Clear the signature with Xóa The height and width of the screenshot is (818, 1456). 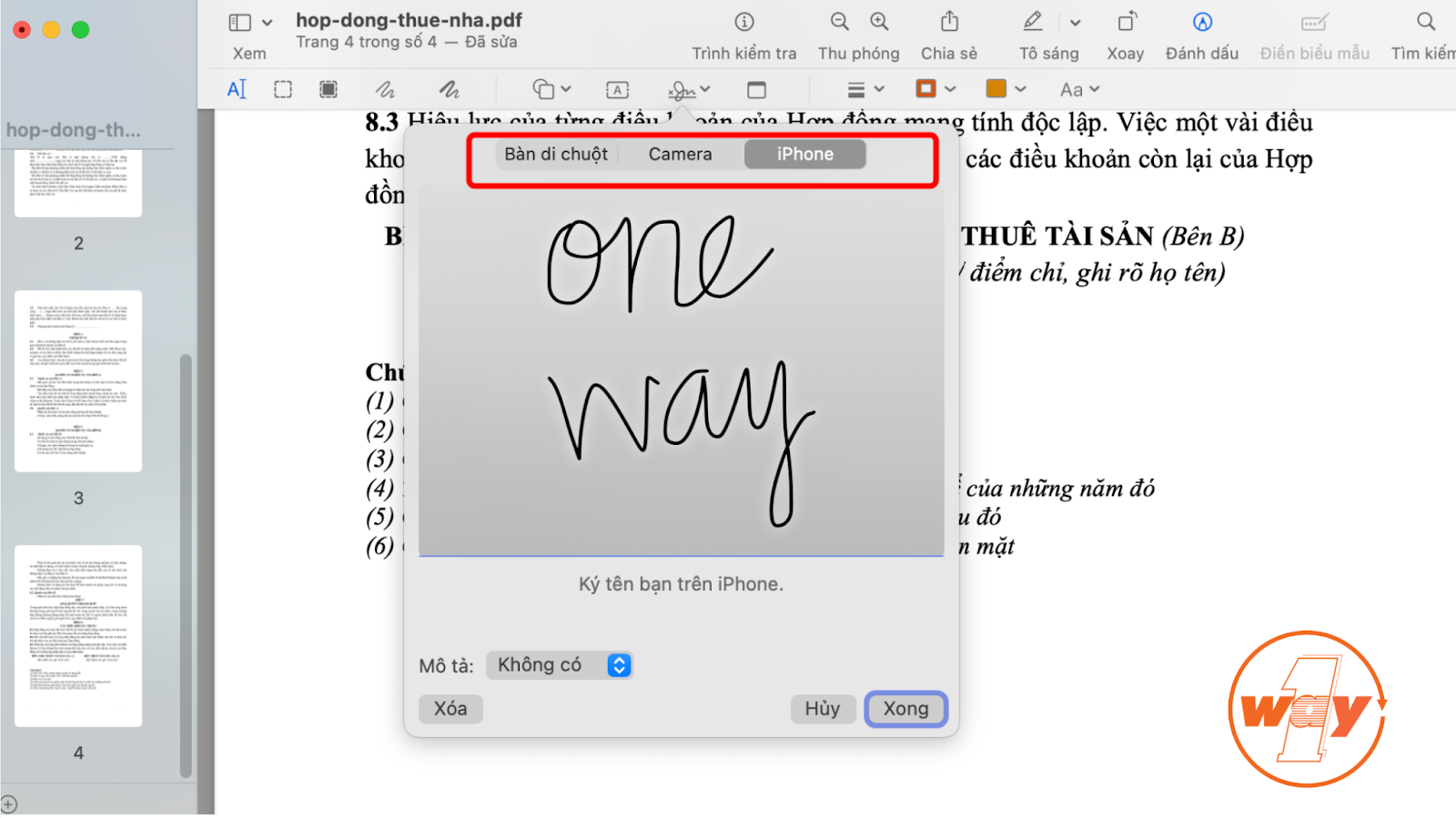coord(450,709)
